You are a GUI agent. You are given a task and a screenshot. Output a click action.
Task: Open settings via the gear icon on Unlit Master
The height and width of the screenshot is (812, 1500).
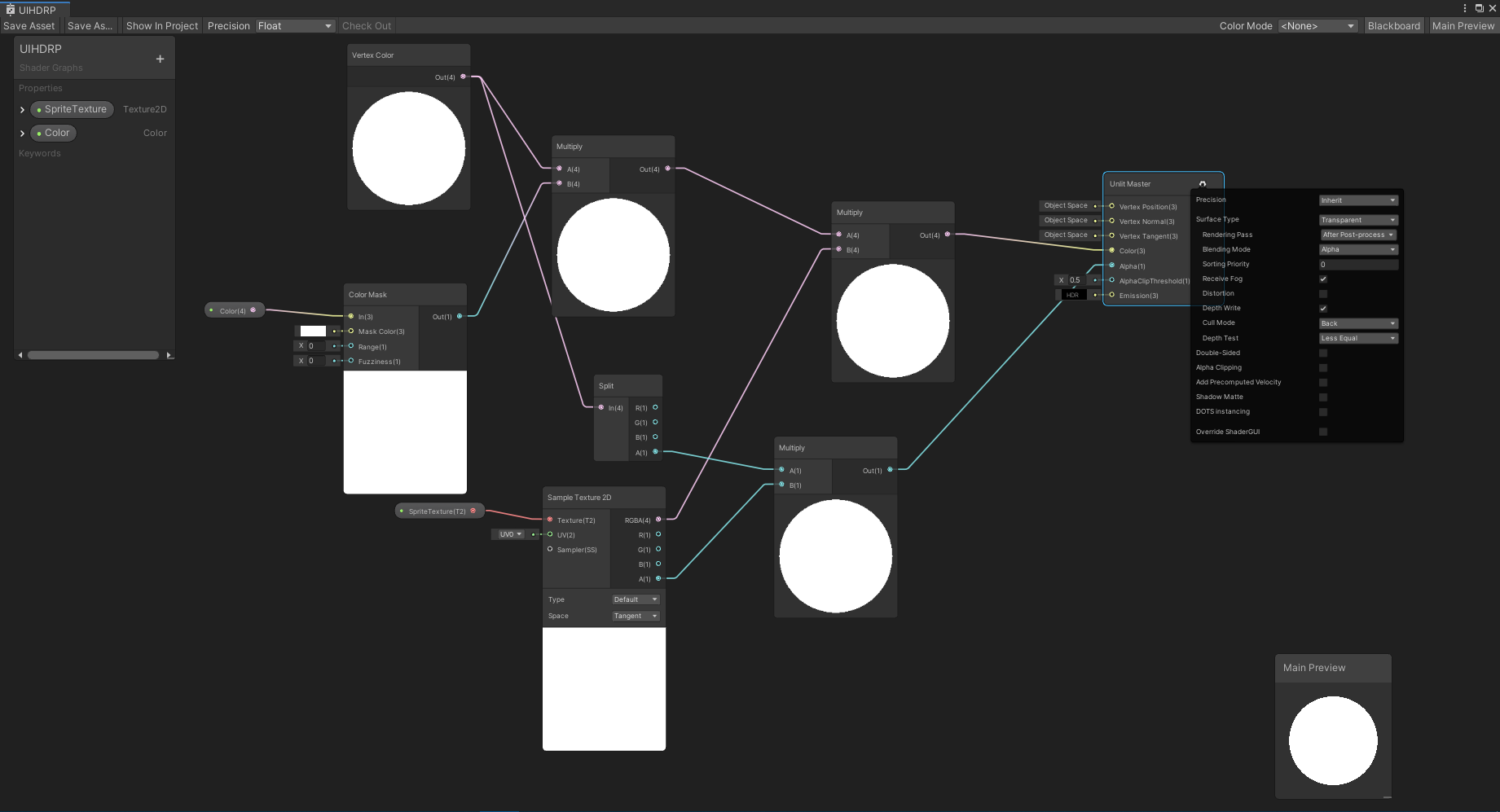(x=1203, y=184)
